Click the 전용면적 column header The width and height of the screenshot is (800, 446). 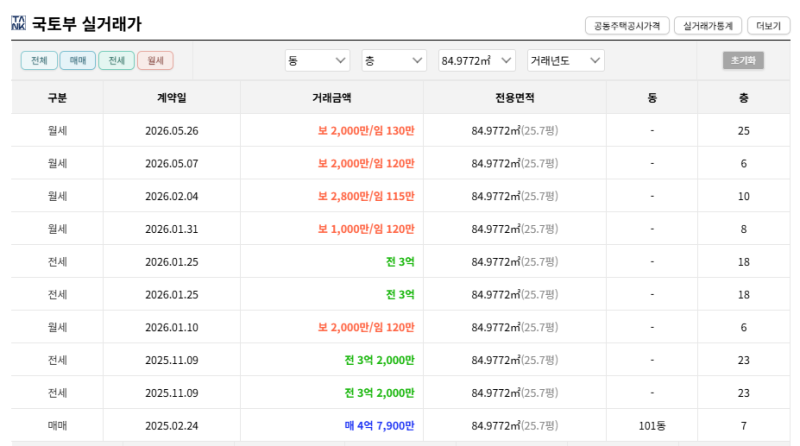tap(515, 97)
